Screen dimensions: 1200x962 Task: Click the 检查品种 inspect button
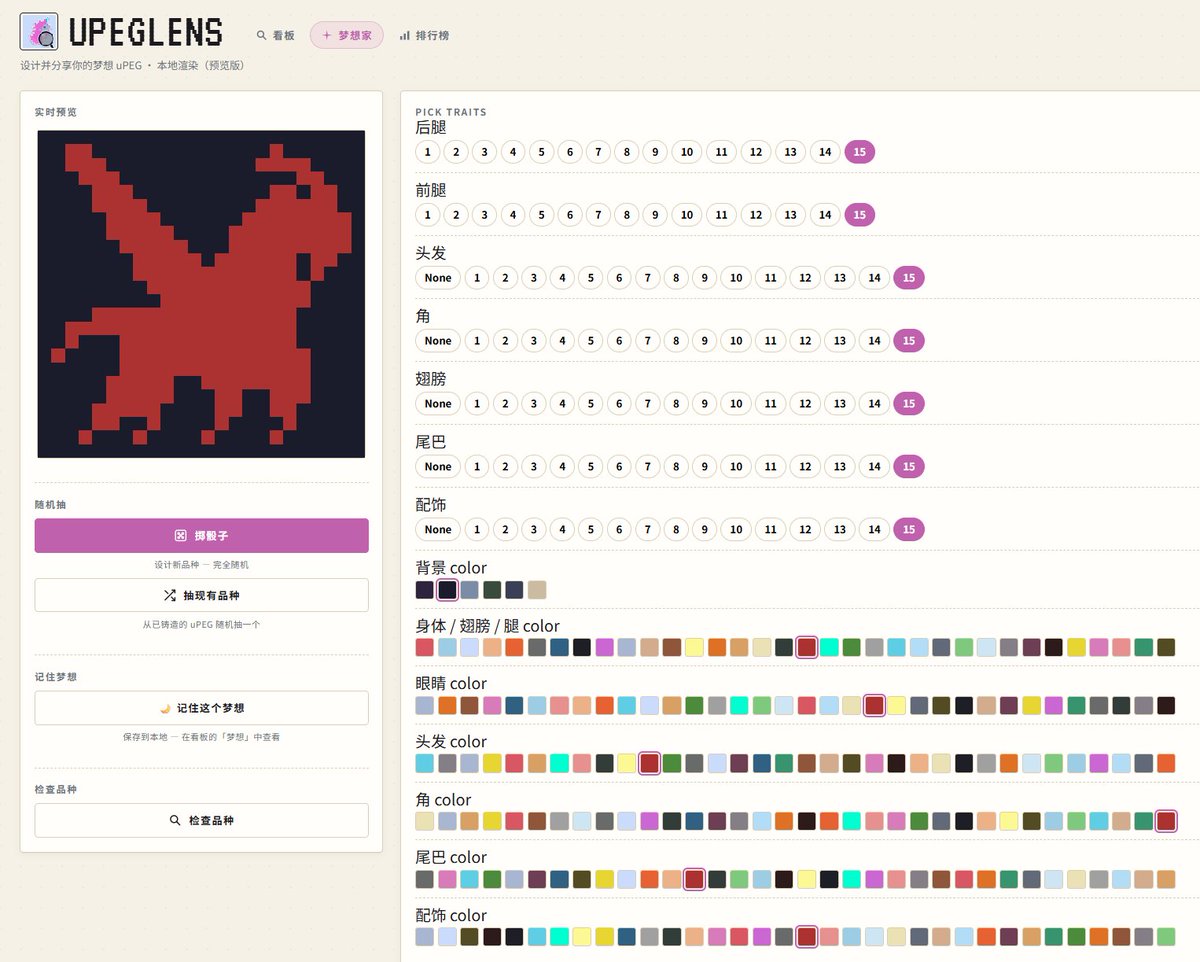click(x=201, y=820)
